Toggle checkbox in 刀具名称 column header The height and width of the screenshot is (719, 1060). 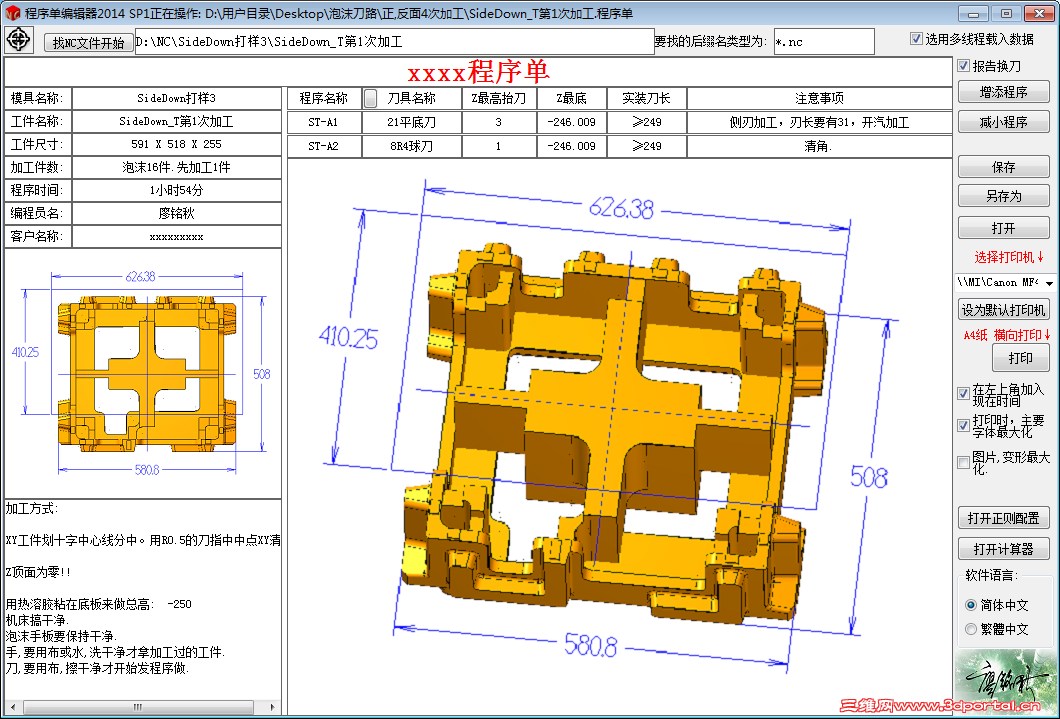[x=370, y=99]
